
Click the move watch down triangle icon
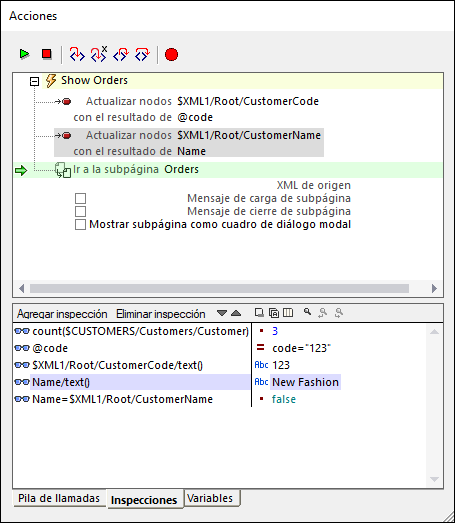pos(222,313)
